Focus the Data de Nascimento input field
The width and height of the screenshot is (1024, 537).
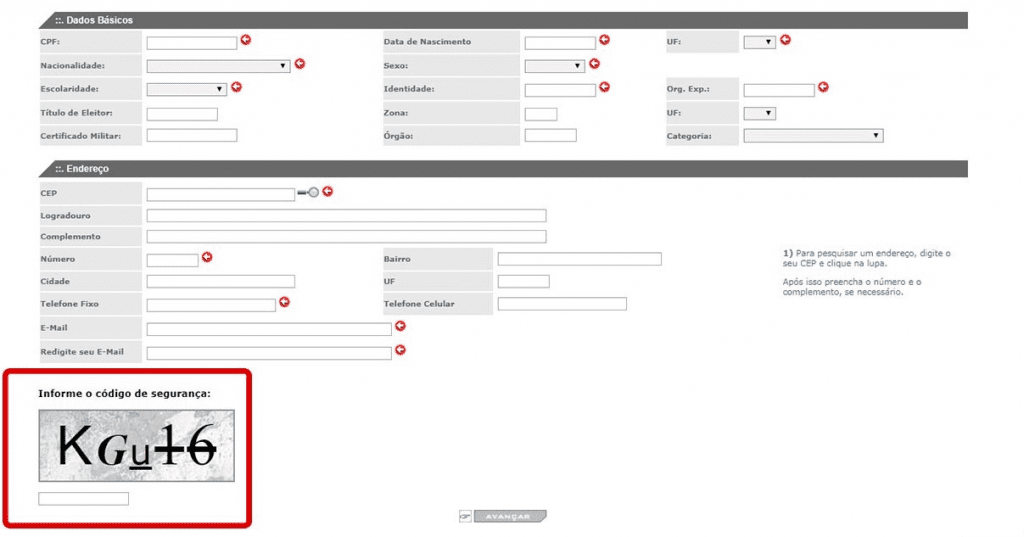coord(560,43)
